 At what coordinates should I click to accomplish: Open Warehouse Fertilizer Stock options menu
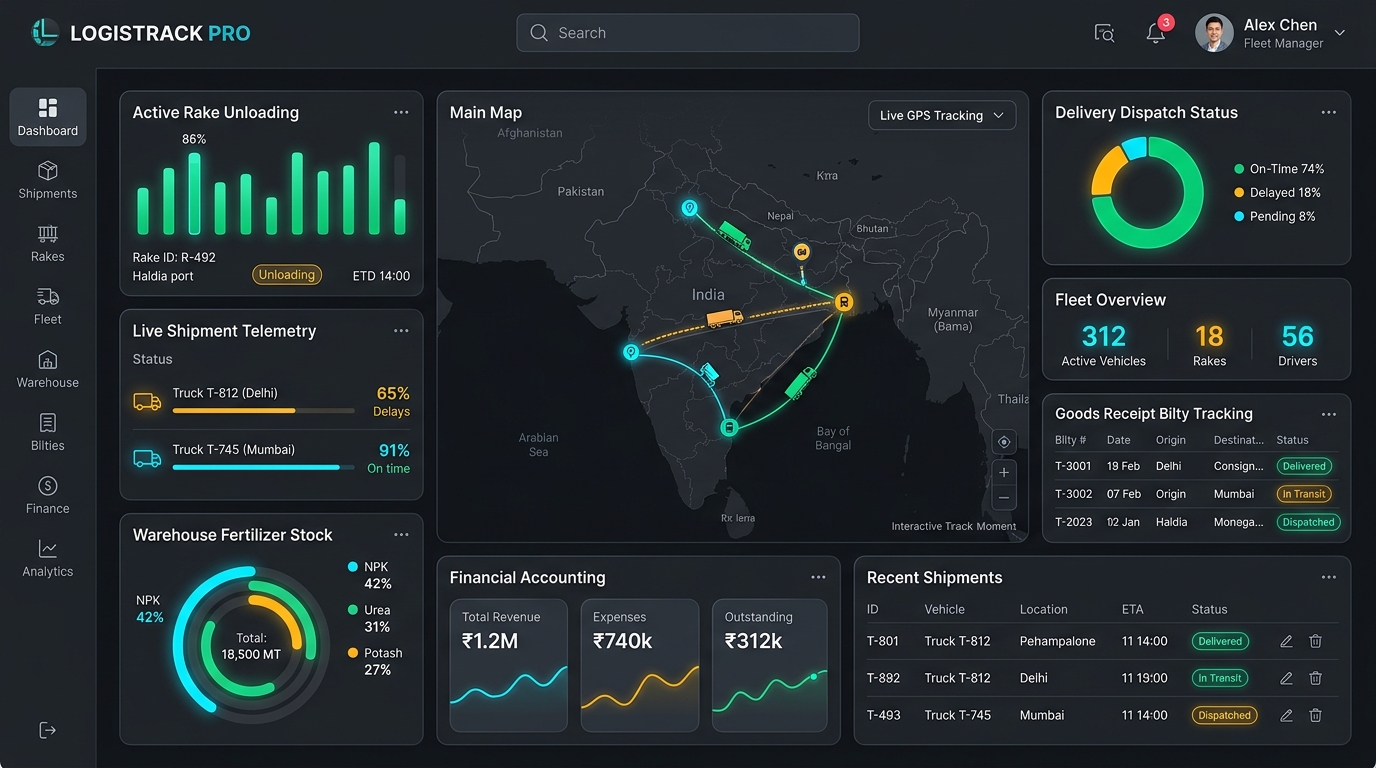point(401,535)
